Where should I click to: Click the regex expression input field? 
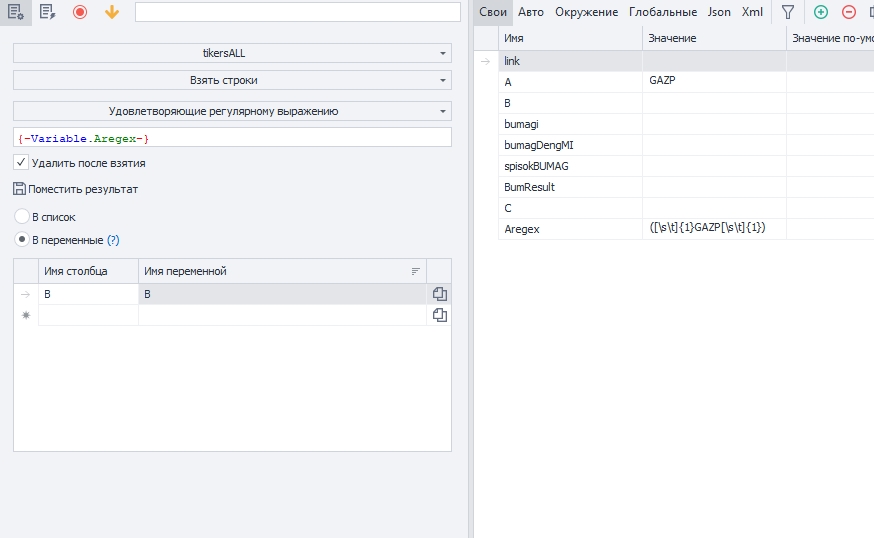[232, 138]
